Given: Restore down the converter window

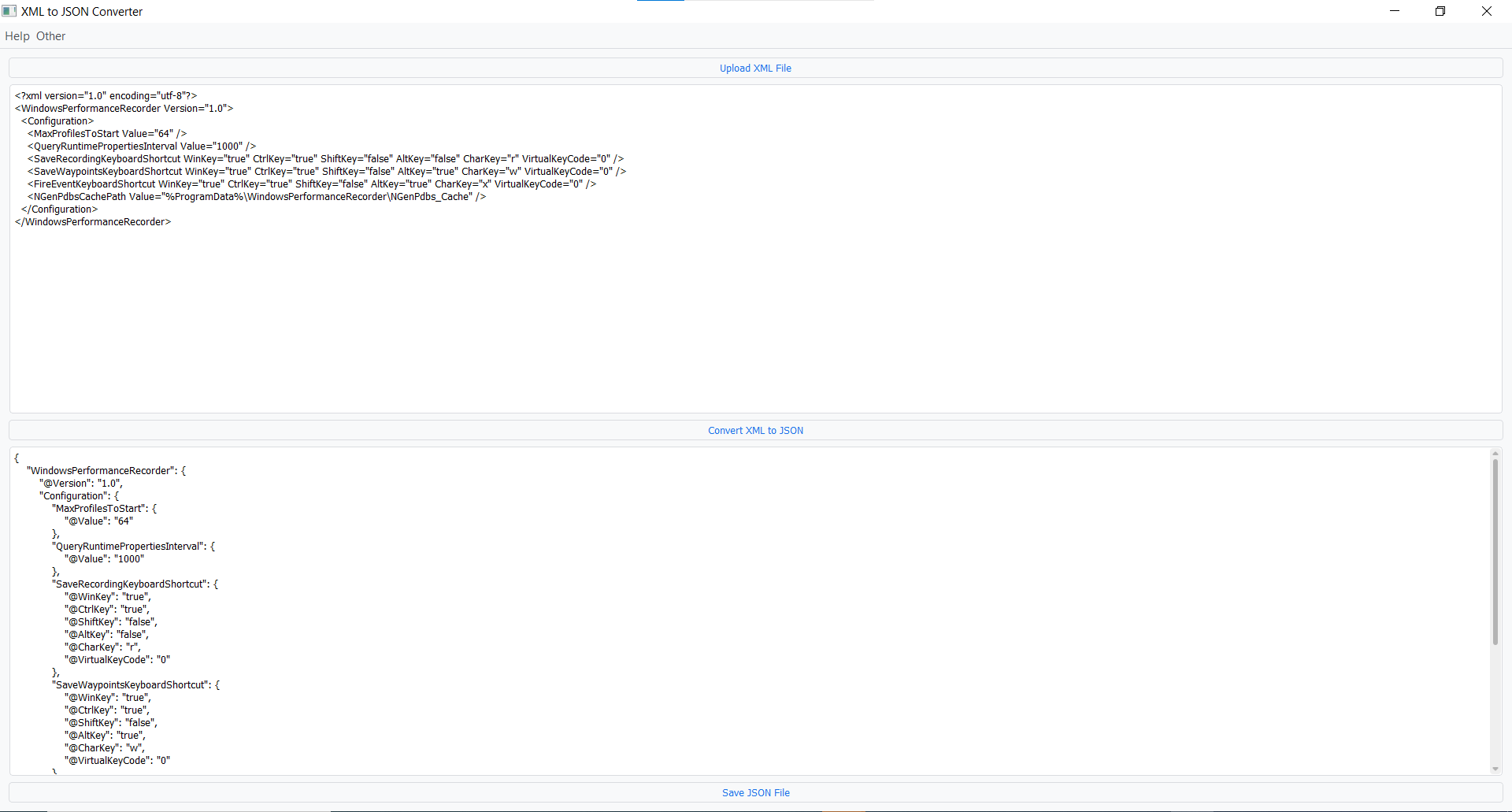Looking at the screenshot, I should [x=1440, y=11].
